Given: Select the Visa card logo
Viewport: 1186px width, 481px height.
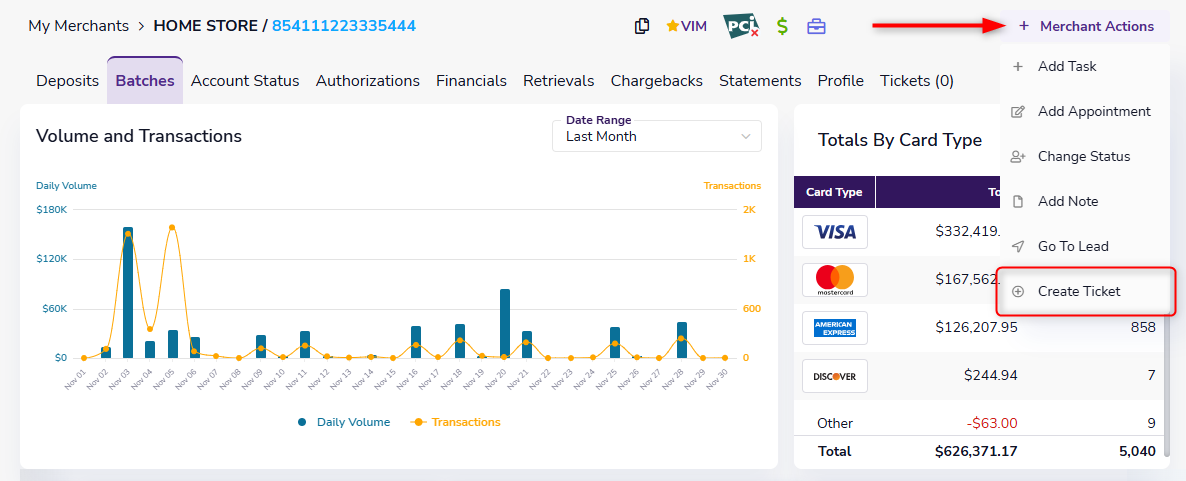Looking at the screenshot, I should coord(835,232).
